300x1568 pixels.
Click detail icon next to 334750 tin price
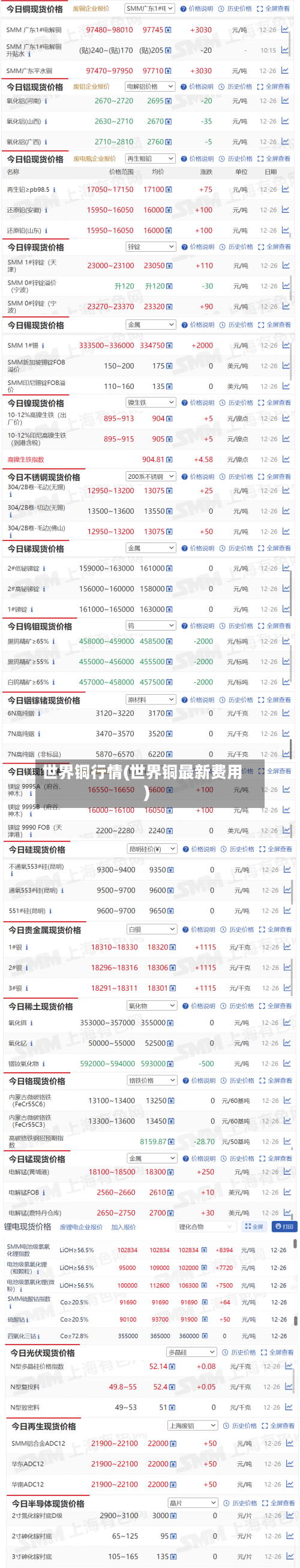170,346
